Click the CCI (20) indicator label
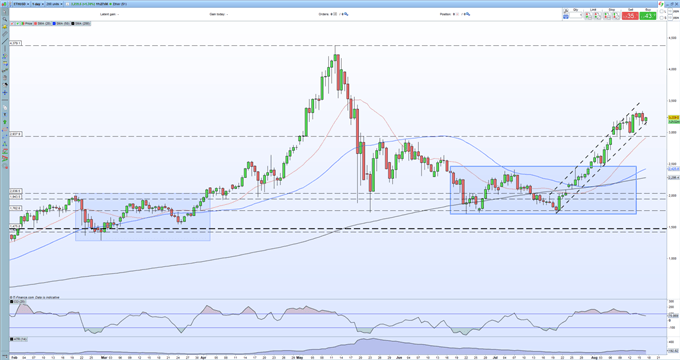680x360 pixels. (18, 301)
